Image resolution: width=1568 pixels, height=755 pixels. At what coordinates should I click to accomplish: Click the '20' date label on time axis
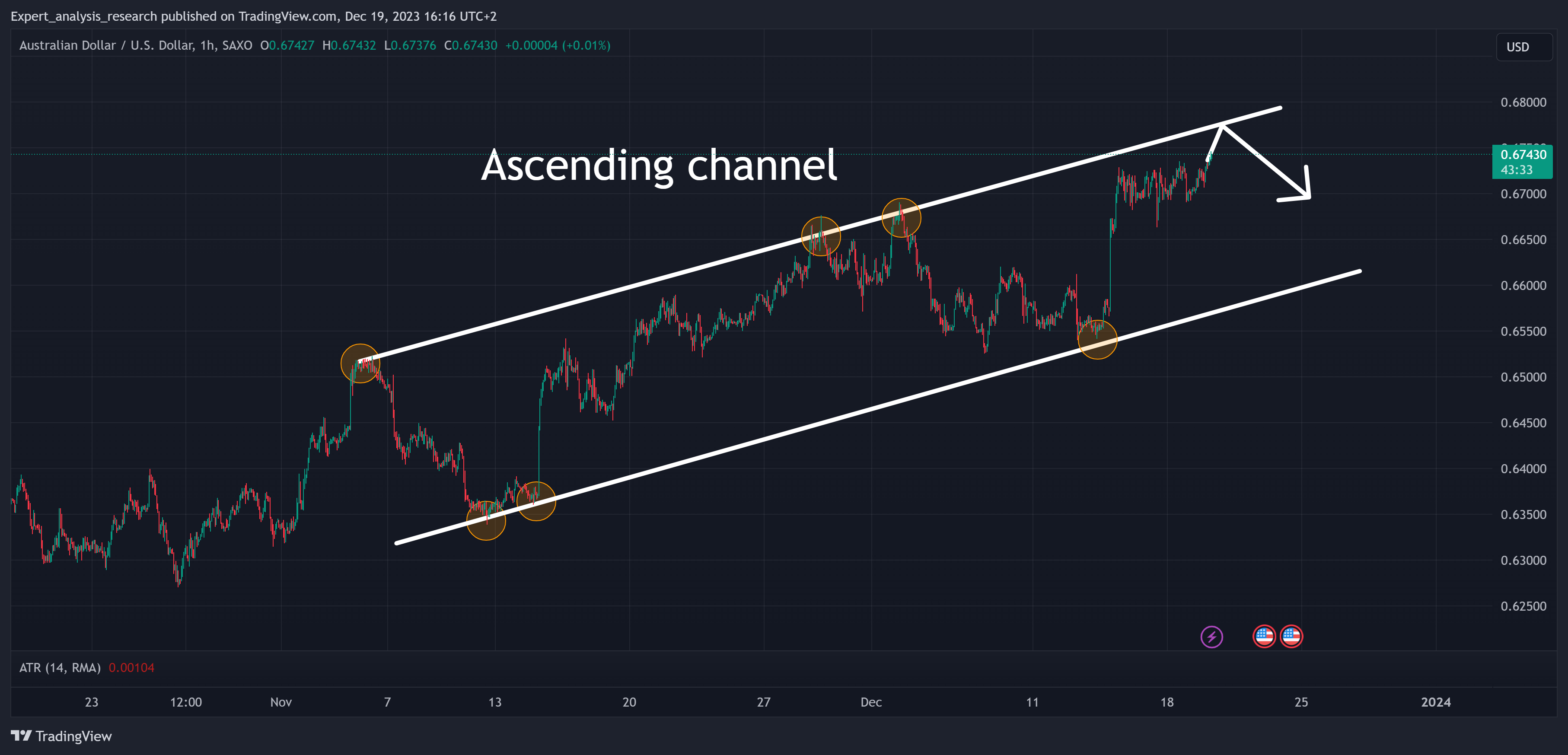point(629,702)
